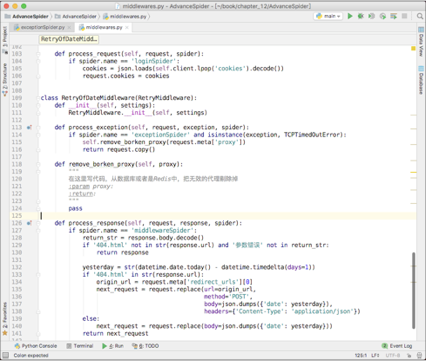Open the Project tool window from the left sidebar

(x=5, y=40)
